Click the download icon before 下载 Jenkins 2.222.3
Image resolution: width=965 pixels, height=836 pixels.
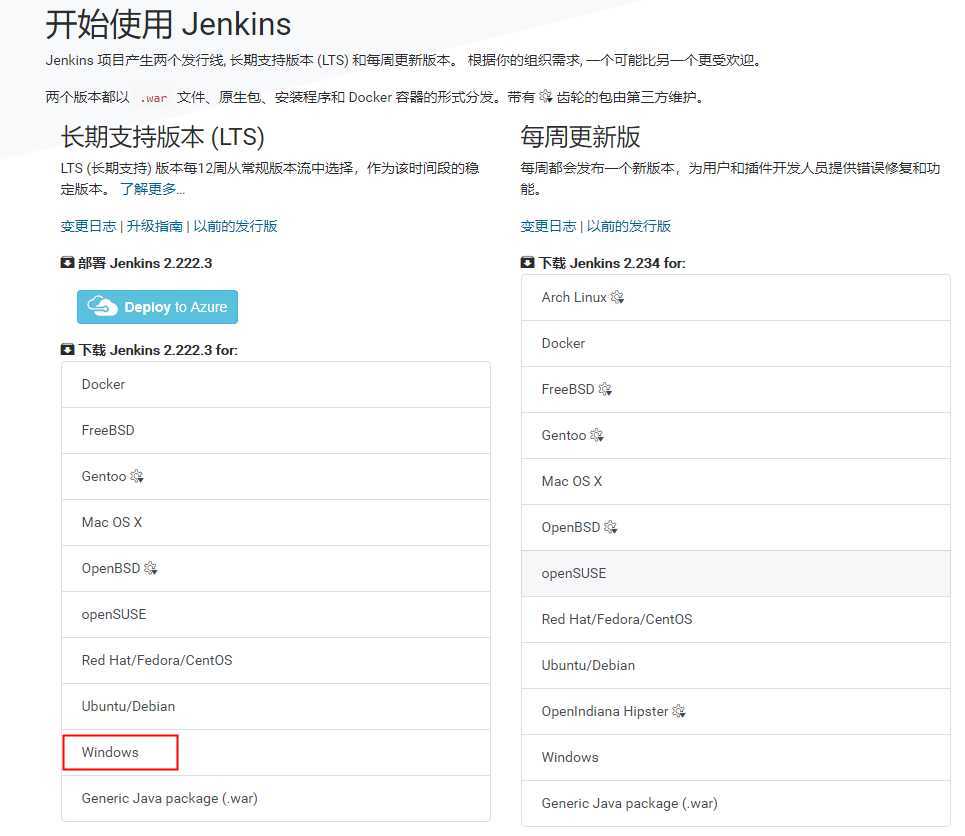tap(67, 350)
